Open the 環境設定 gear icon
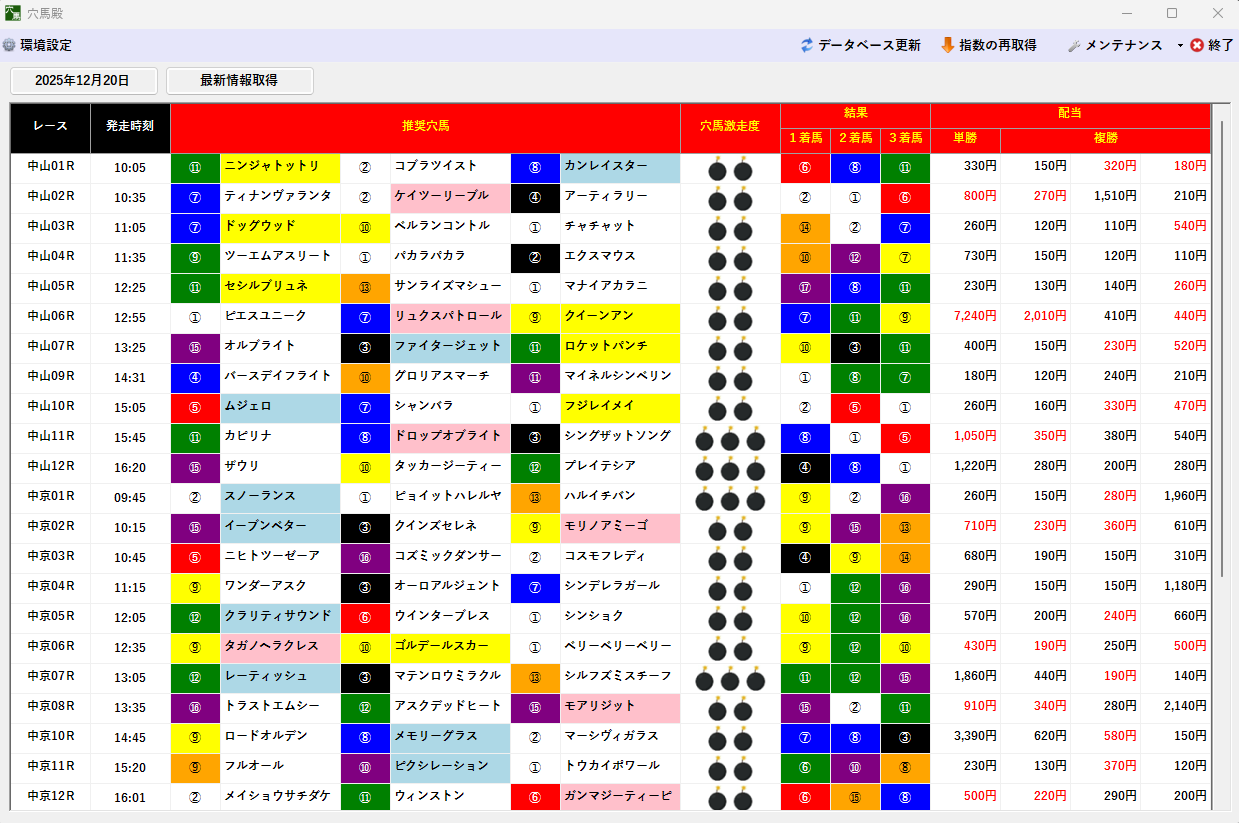The height and width of the screenshot is (823, 1239). click(10, 45)
